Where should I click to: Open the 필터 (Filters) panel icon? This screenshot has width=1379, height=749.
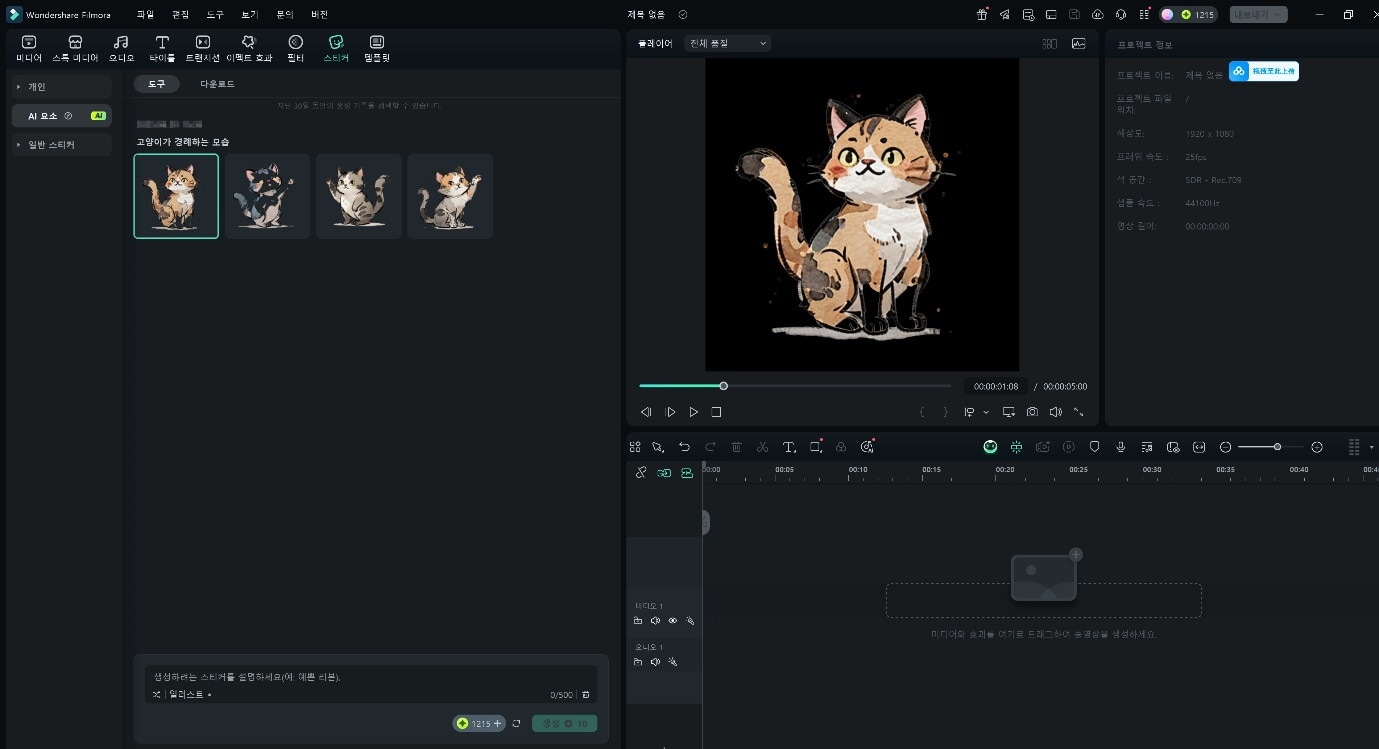(295, 48)
